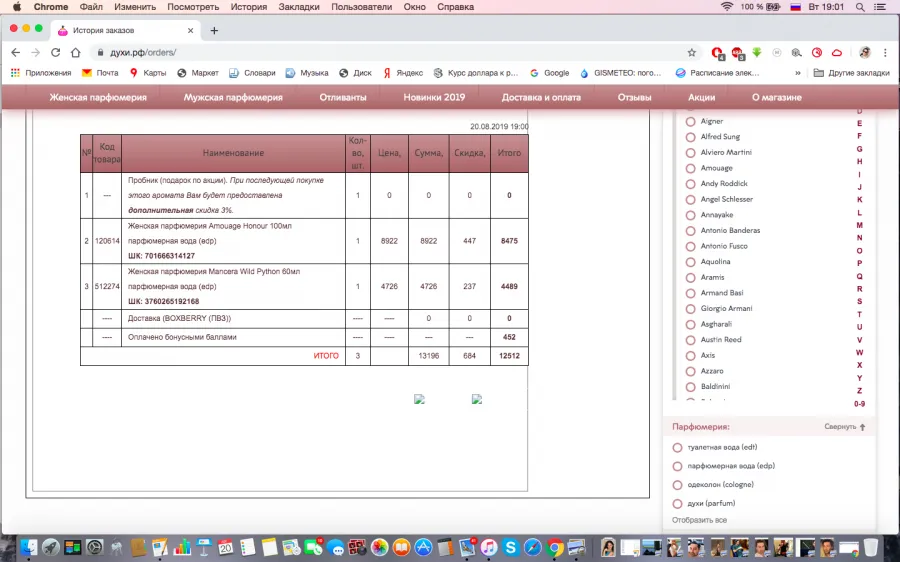
Task: Open the Отливанты page
Action: 343,97
